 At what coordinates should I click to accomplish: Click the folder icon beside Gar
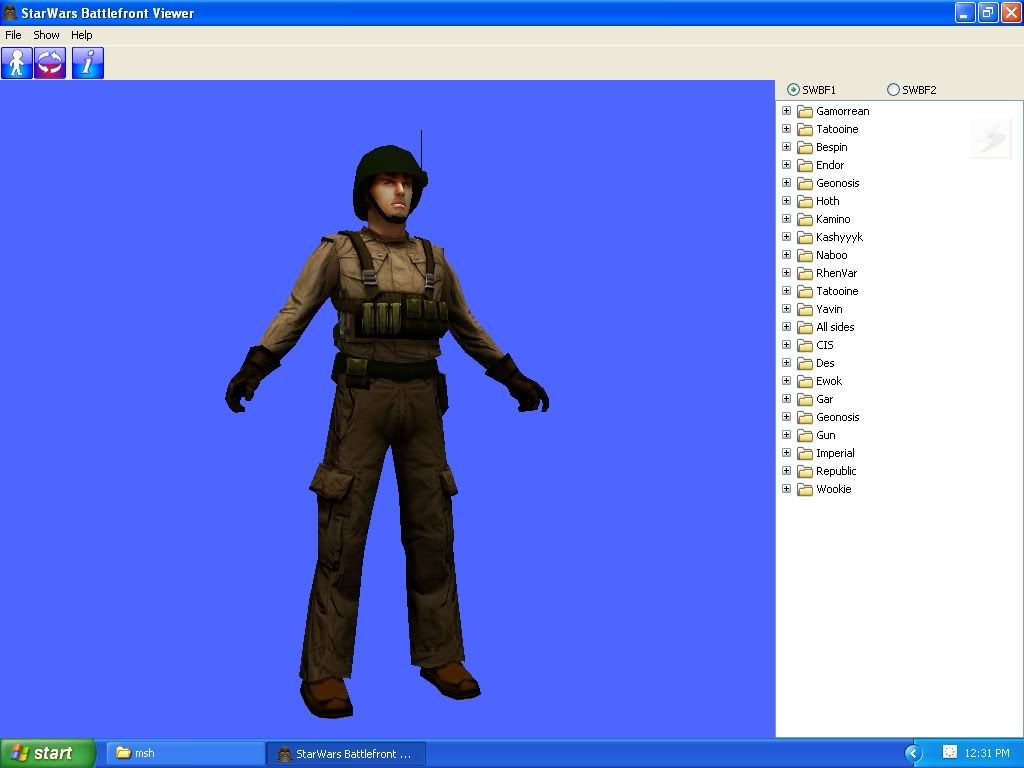pyautogui.click(x=805, y=399)
